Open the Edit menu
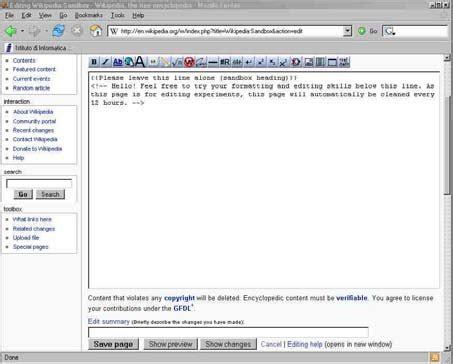 coord(26,15)
